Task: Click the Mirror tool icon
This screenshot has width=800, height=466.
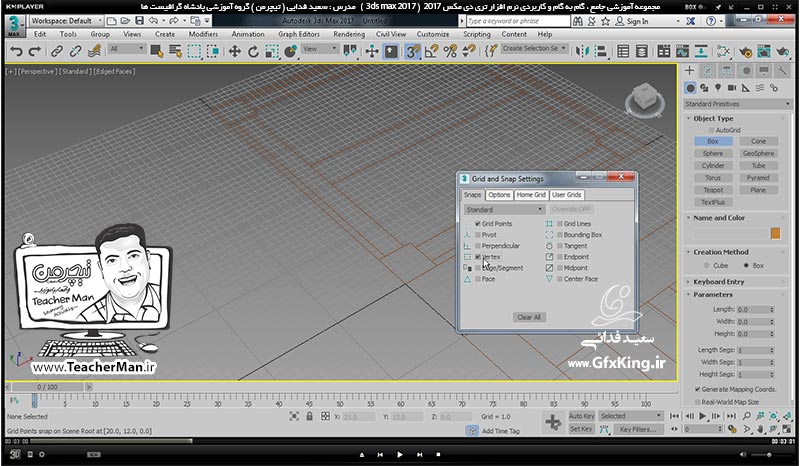Action: [582, 51]
